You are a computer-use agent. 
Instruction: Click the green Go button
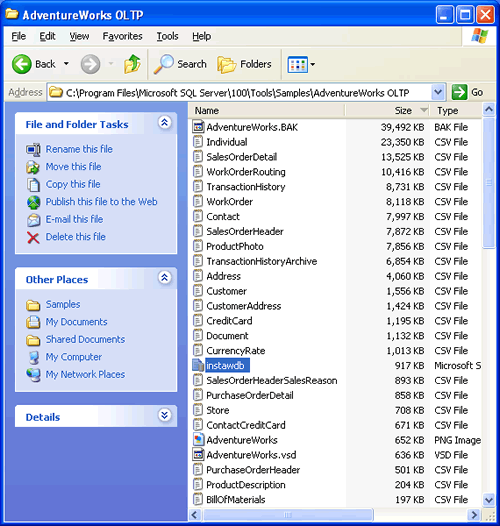pyautogui.click(x=467, y=92)
